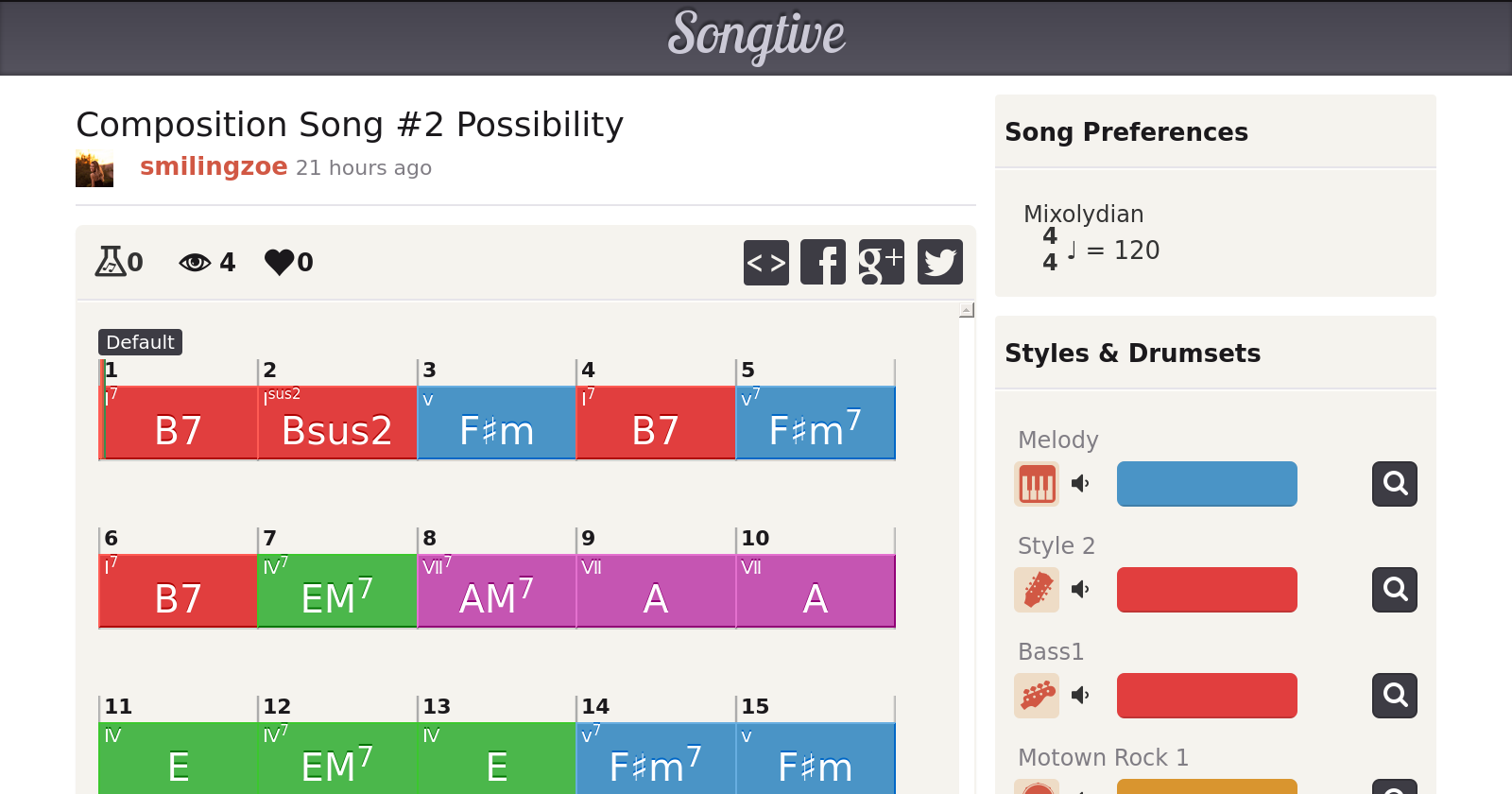
Task: Click the blue Melody color bar
Action: (x=1207, y=484)
